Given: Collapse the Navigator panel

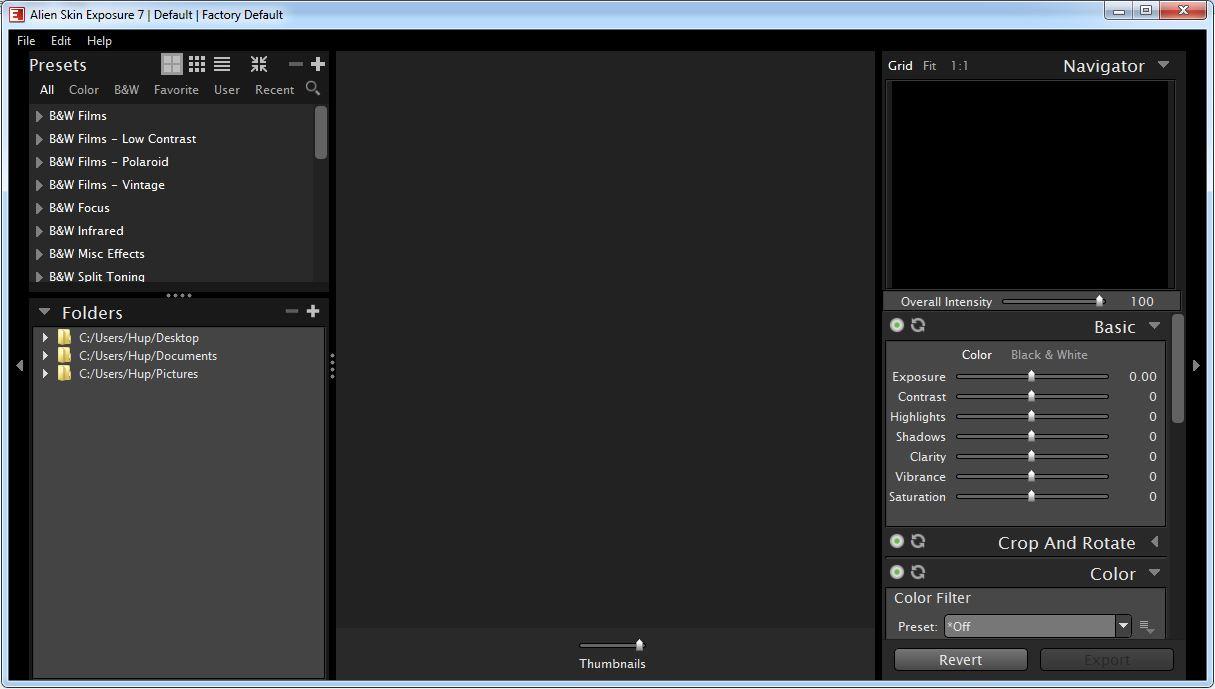Looking at the screenshot, I should tap(1163, 65).
